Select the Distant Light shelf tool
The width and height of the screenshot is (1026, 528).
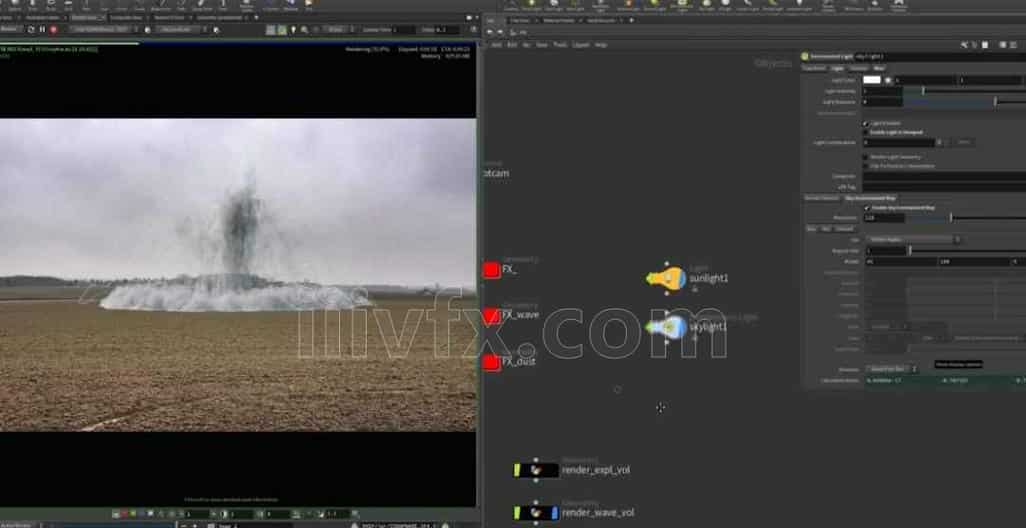pyautogui.click(x=655, y=7)
